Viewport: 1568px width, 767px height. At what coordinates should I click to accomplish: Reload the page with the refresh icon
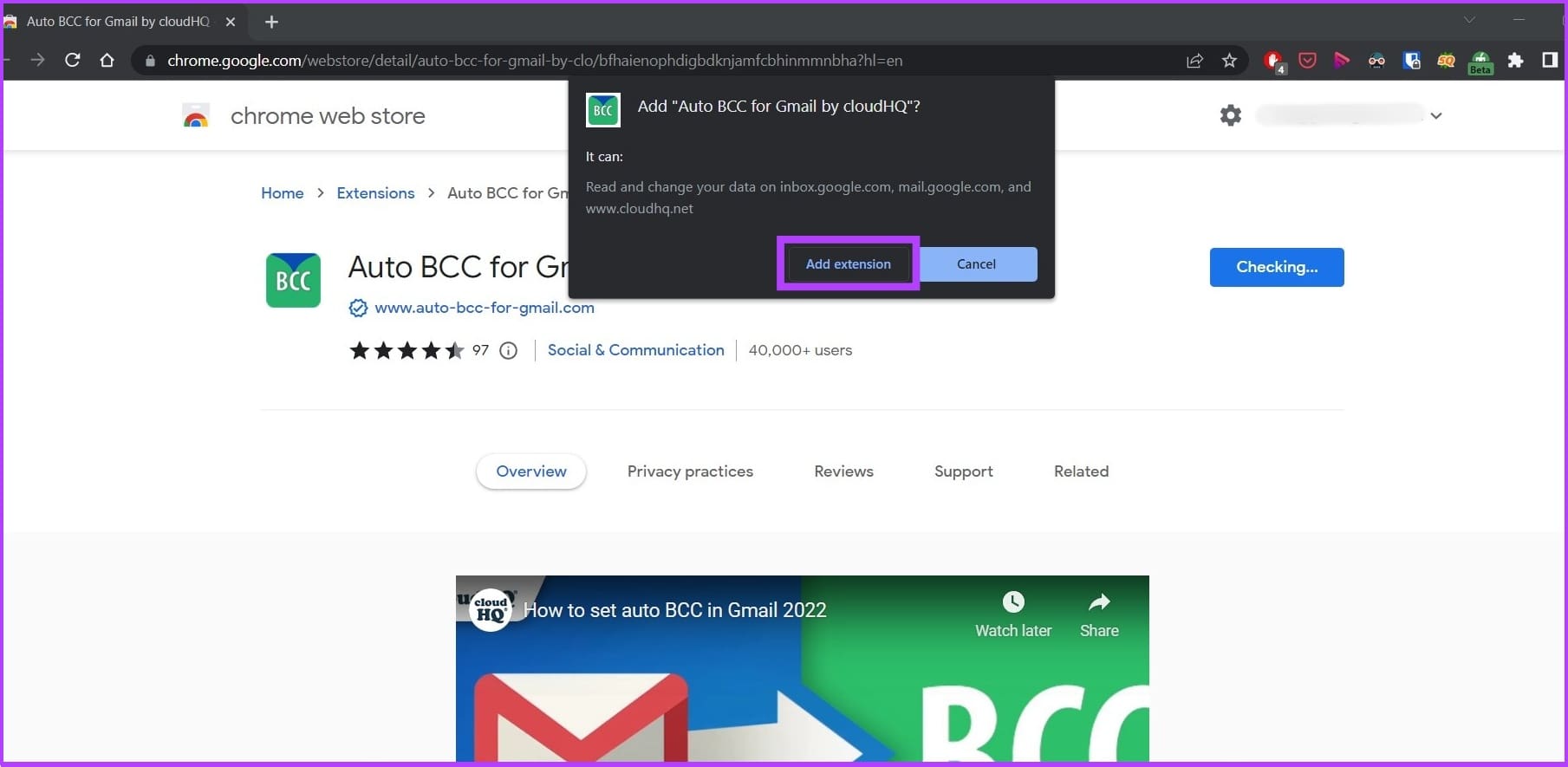[73, 60]
